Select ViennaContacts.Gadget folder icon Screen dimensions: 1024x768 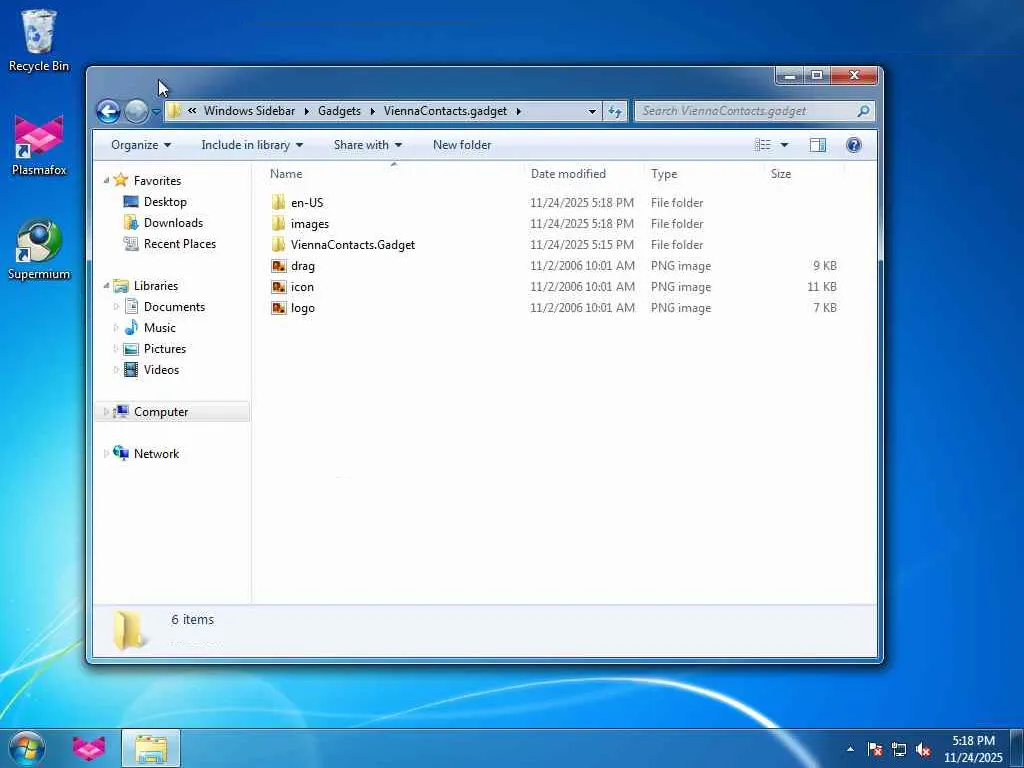(279, 244)
